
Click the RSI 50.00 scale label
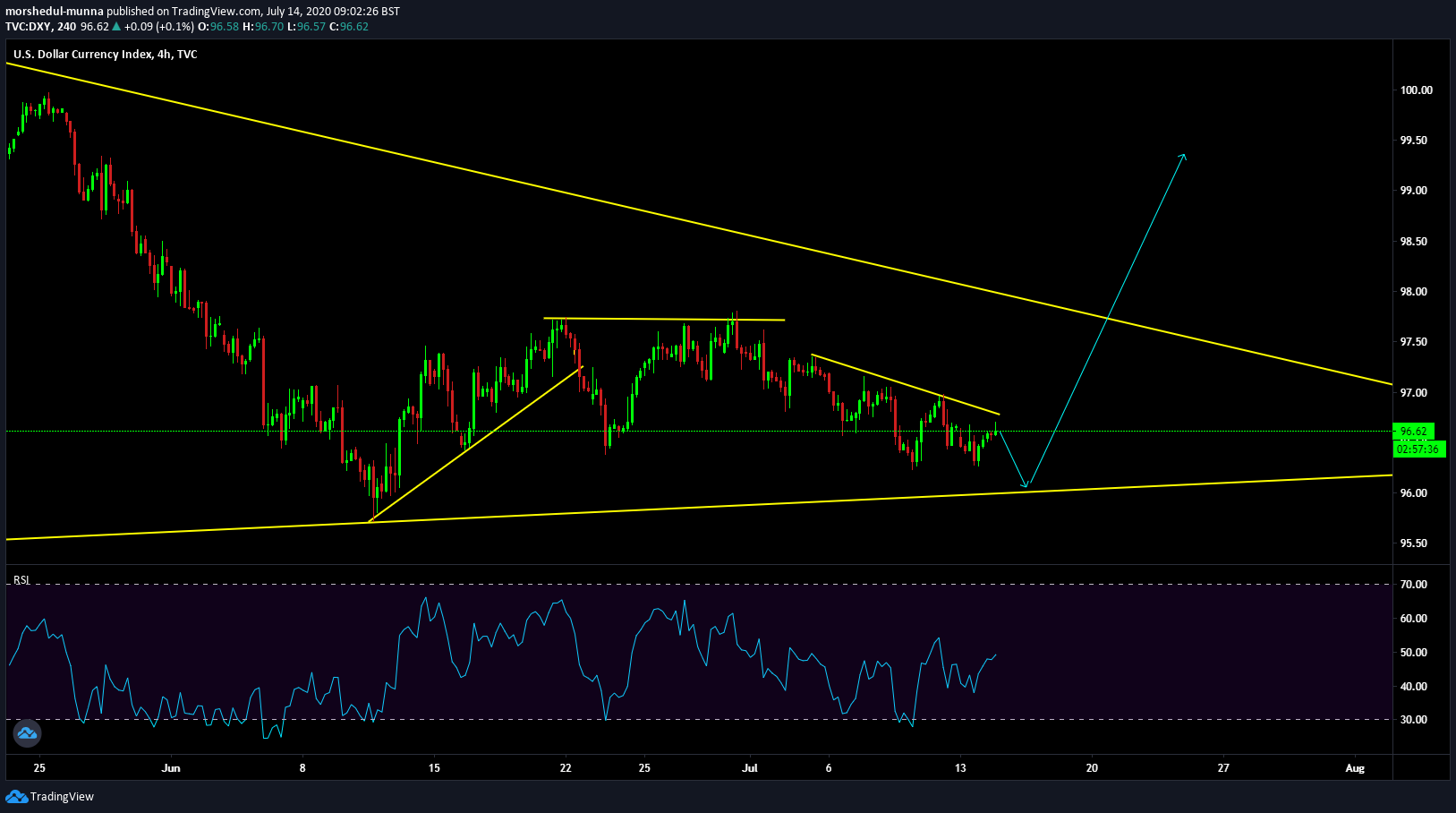(x=1414, y=653)
